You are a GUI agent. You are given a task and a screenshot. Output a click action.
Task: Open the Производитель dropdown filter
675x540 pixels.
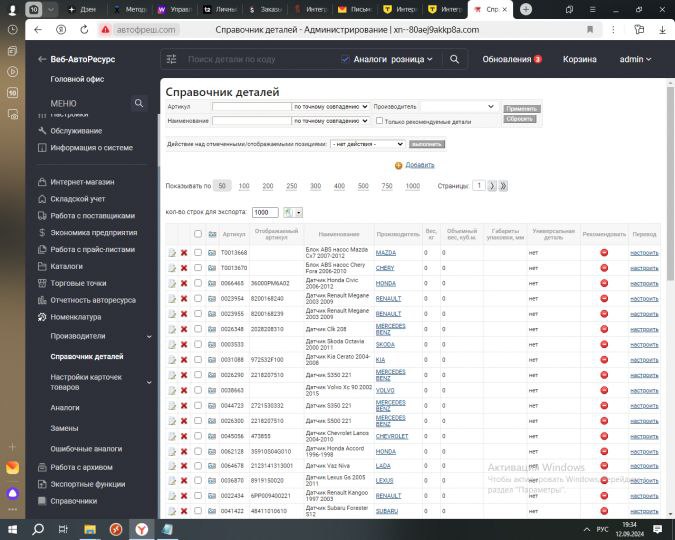tap(458, 106)
